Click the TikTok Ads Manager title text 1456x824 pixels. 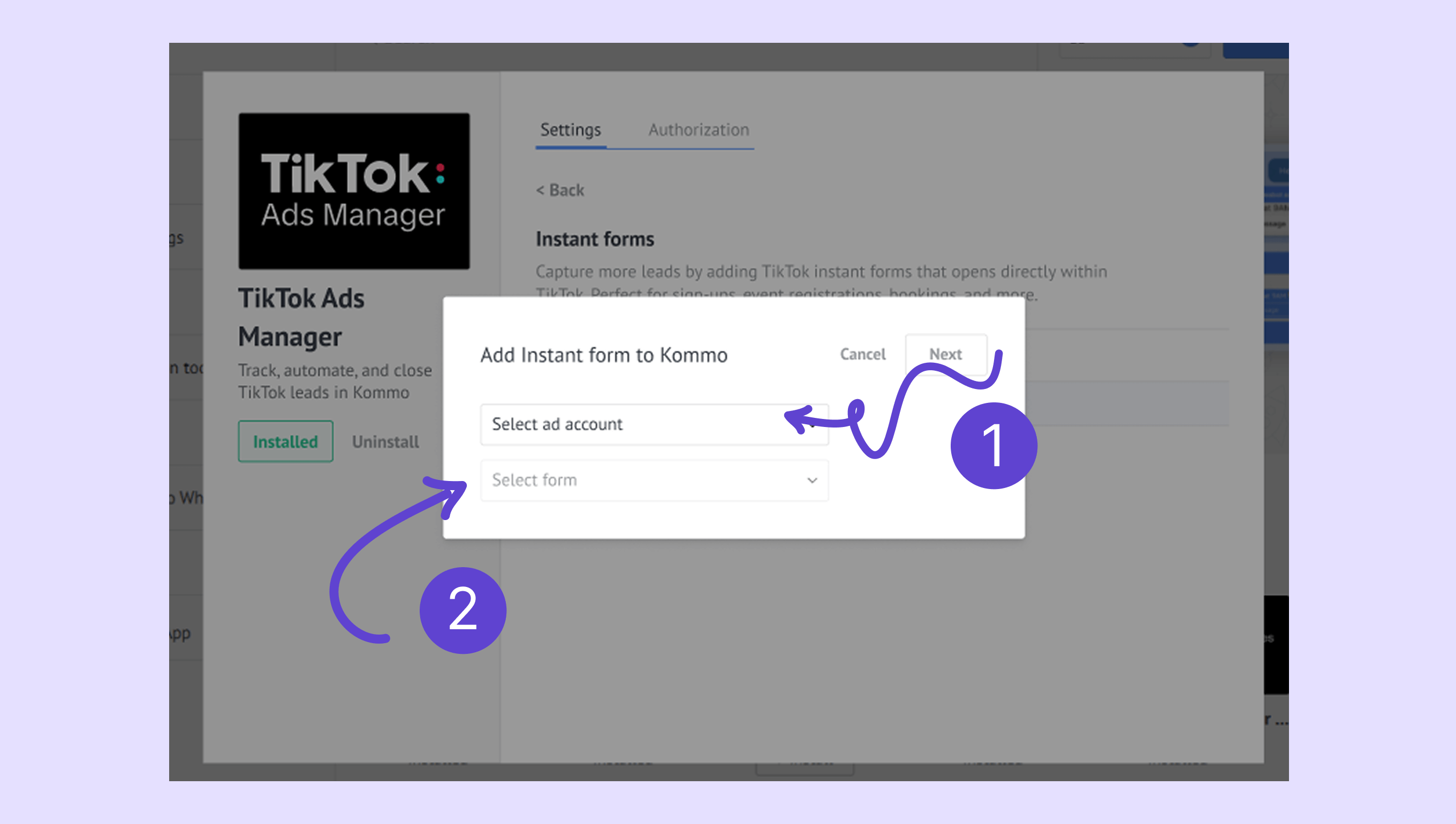pyautogui.click(x=301, y=317)
